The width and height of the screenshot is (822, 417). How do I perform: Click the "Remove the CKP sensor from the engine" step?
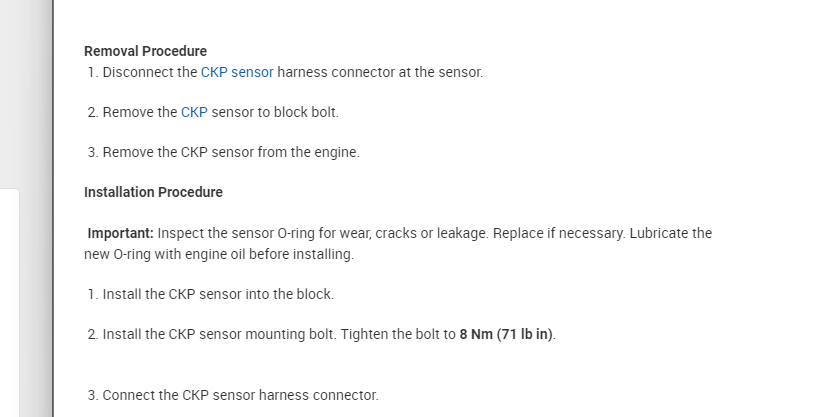tap(230, 152)
